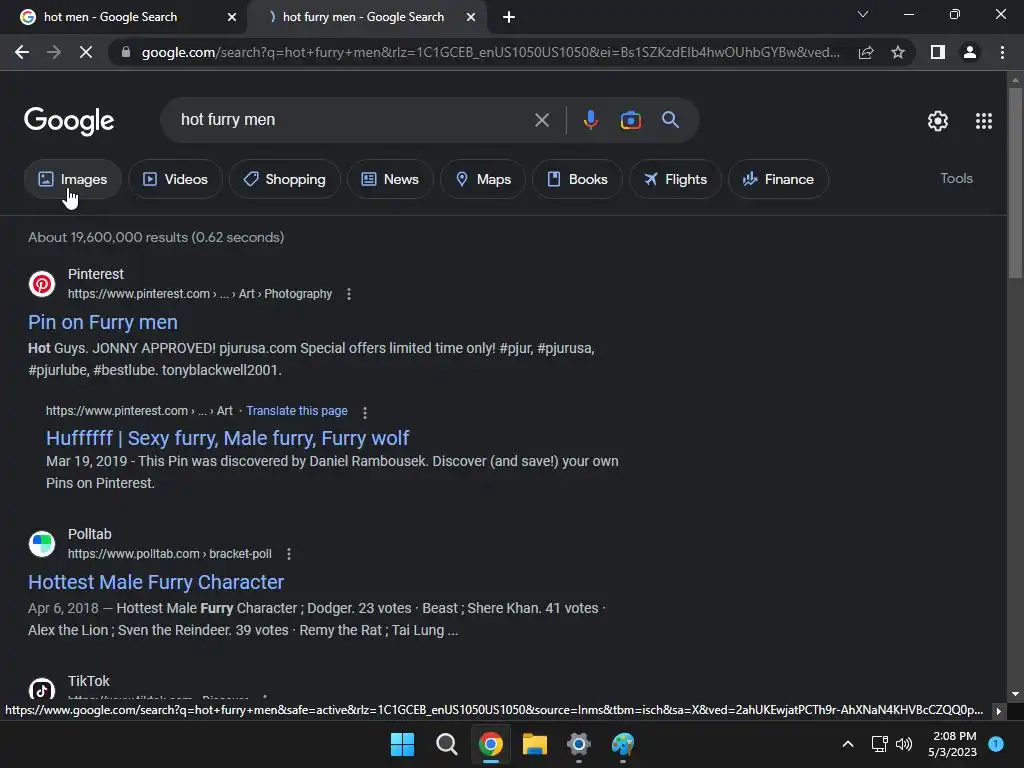The width and height of the screenshot is (1024, 768).
Task: Open more options for Polltab result
Action: click(x=289, y=554)
